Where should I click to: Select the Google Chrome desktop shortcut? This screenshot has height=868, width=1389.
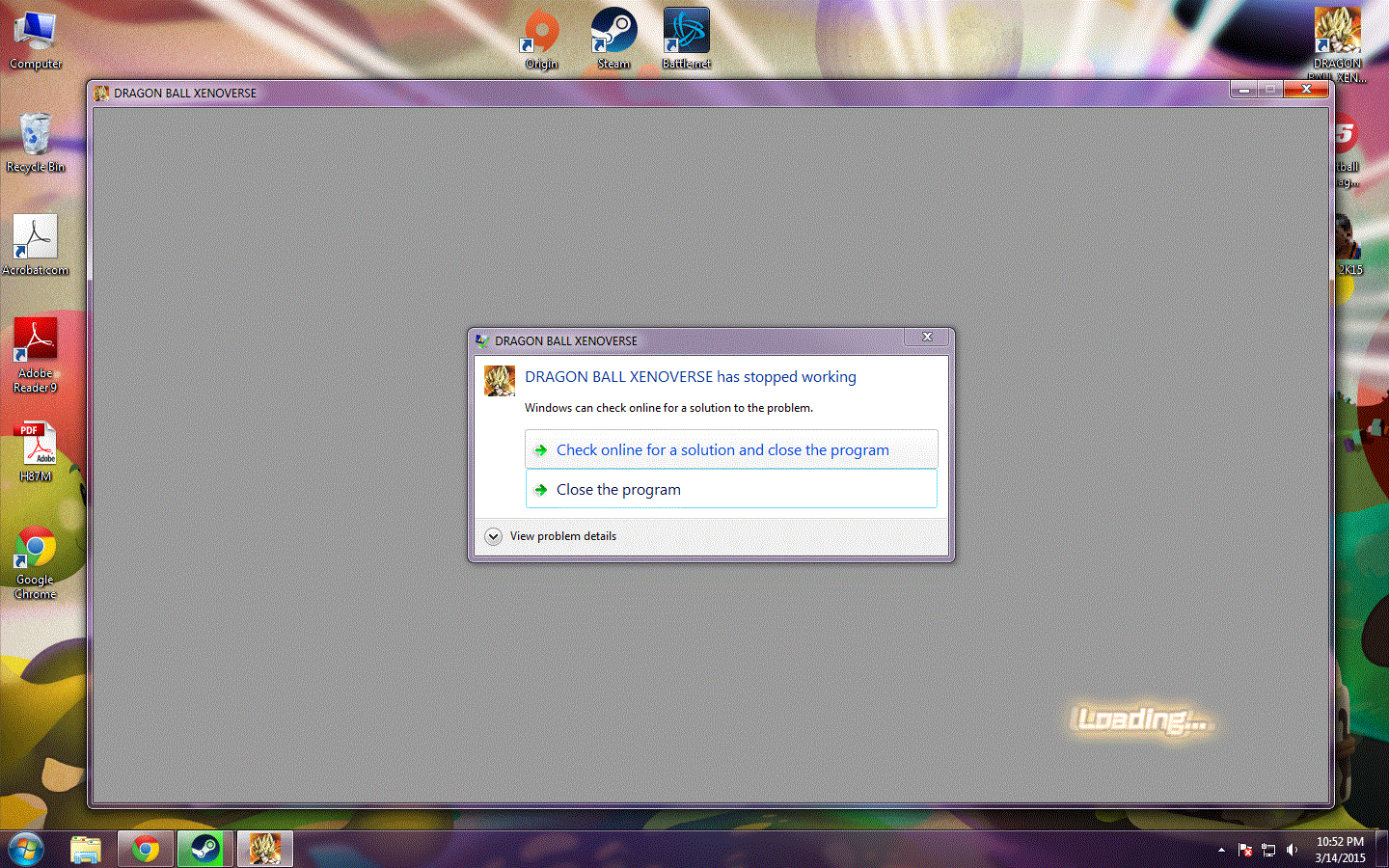pyautogui.click(x=36, y=563)
